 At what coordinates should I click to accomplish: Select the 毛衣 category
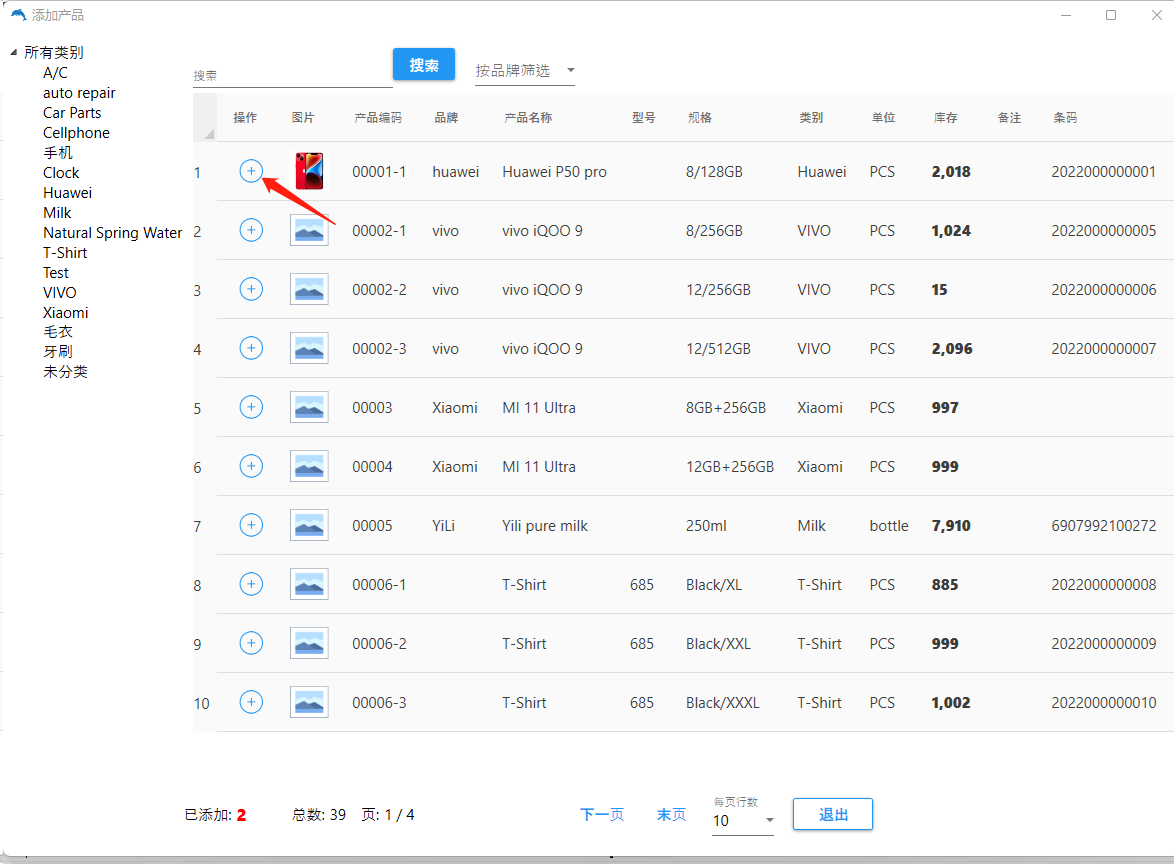pyautogui.click(x=58, y=332)
